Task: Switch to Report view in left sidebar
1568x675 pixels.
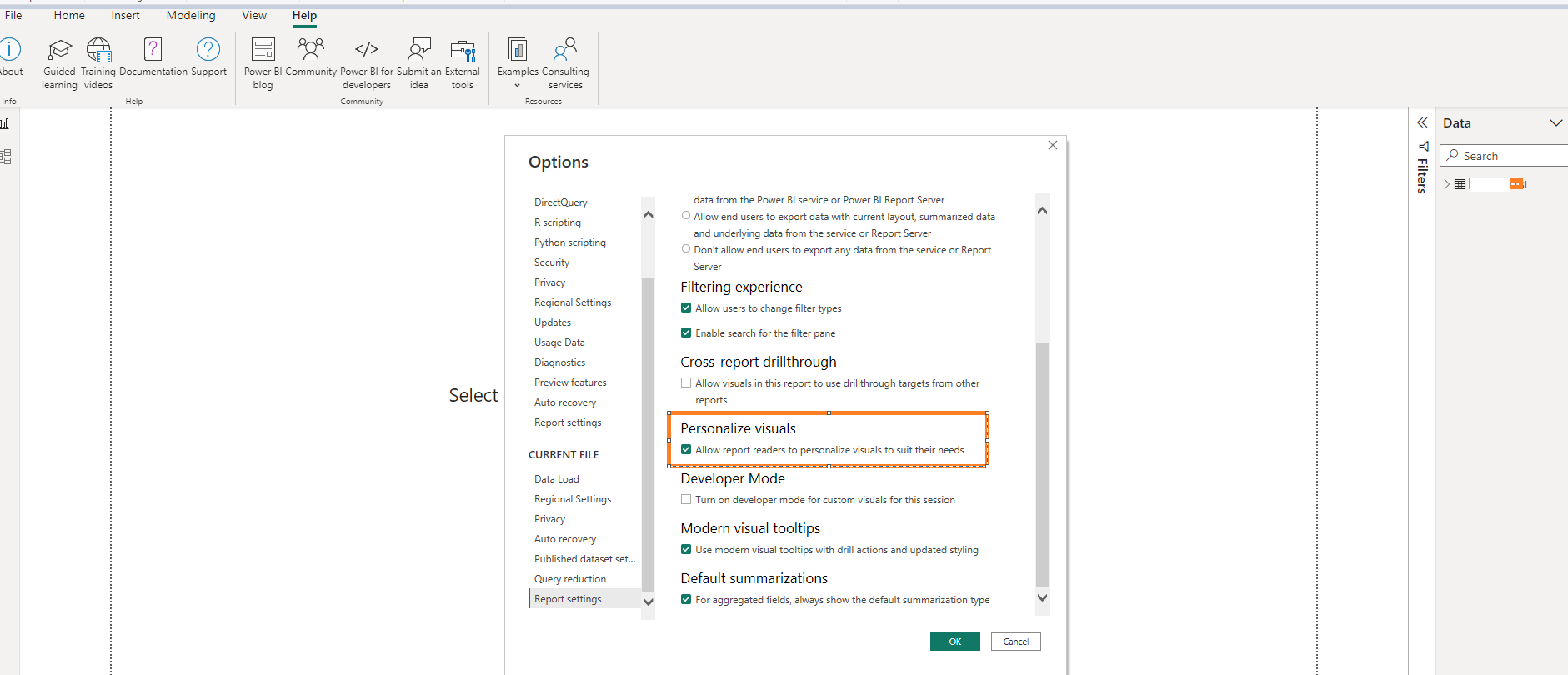Action: point(5,123)
